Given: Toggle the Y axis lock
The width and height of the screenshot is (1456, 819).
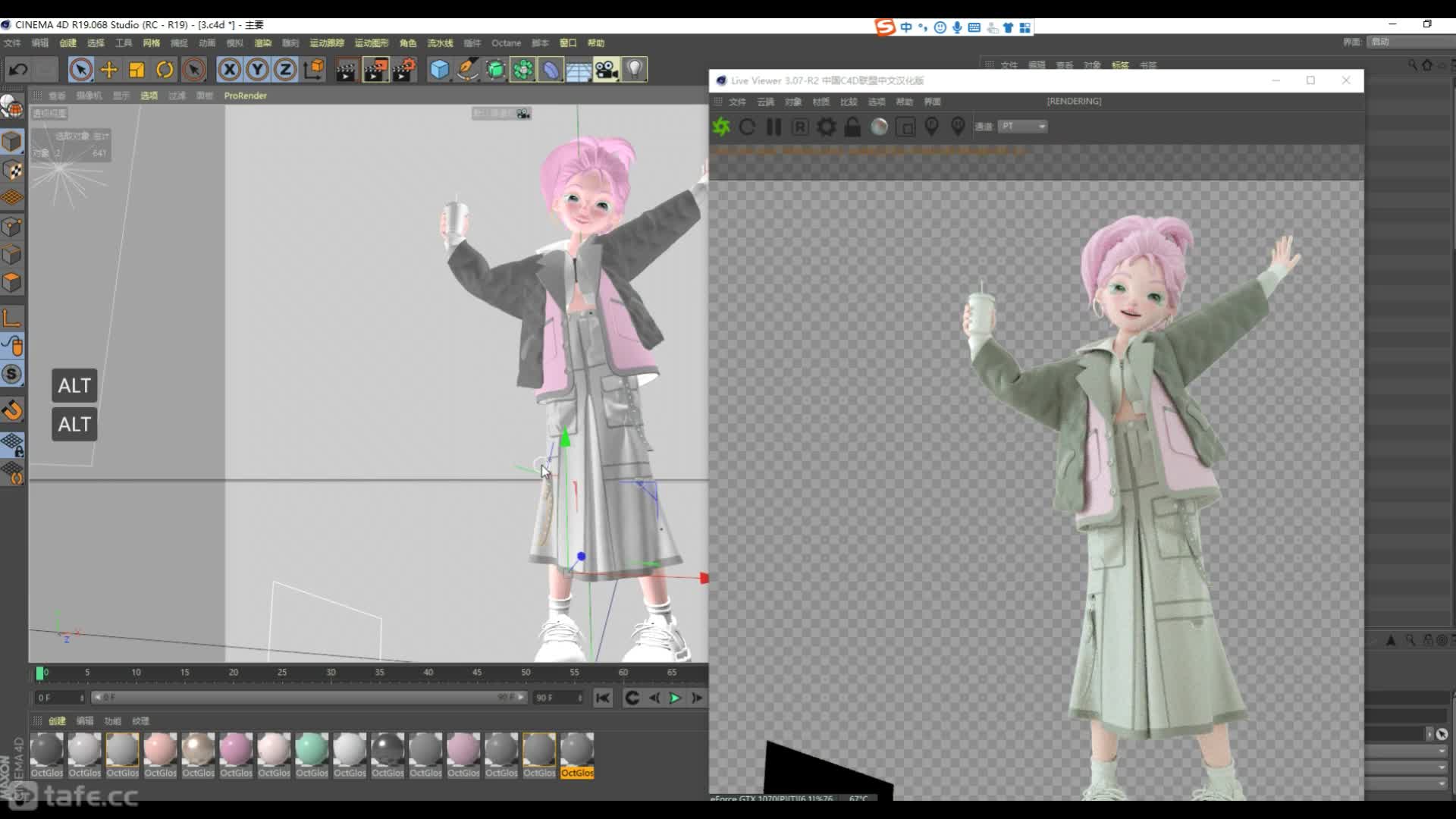Looking at the screenshot, I should pyautogui.click(x=257, y=70).
